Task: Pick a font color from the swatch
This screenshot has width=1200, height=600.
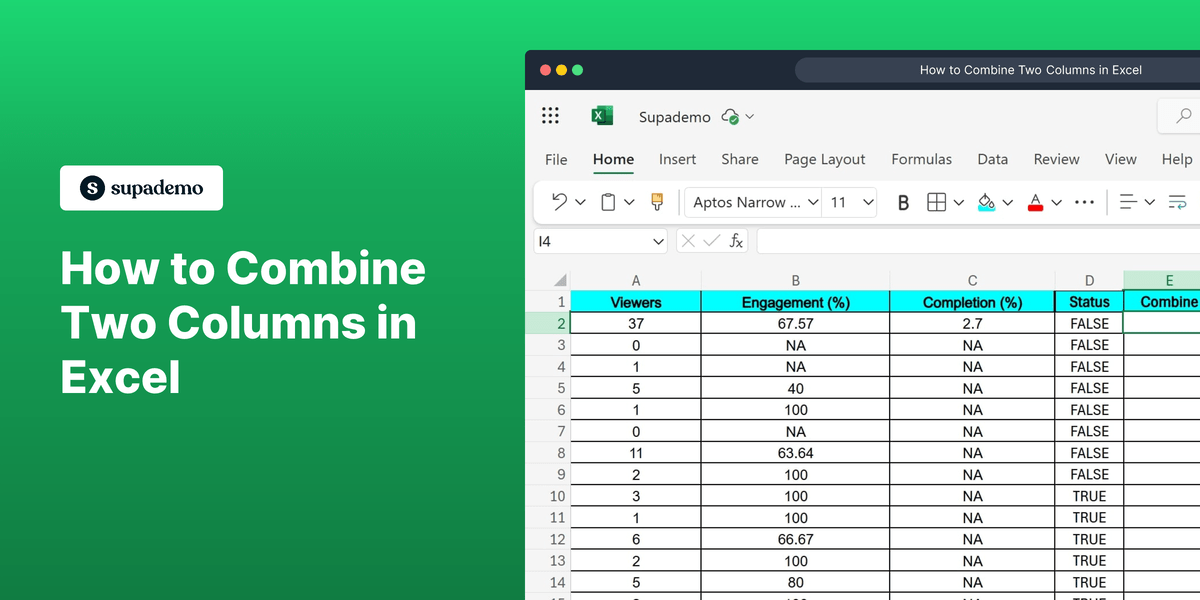Action: (1035, 202)
